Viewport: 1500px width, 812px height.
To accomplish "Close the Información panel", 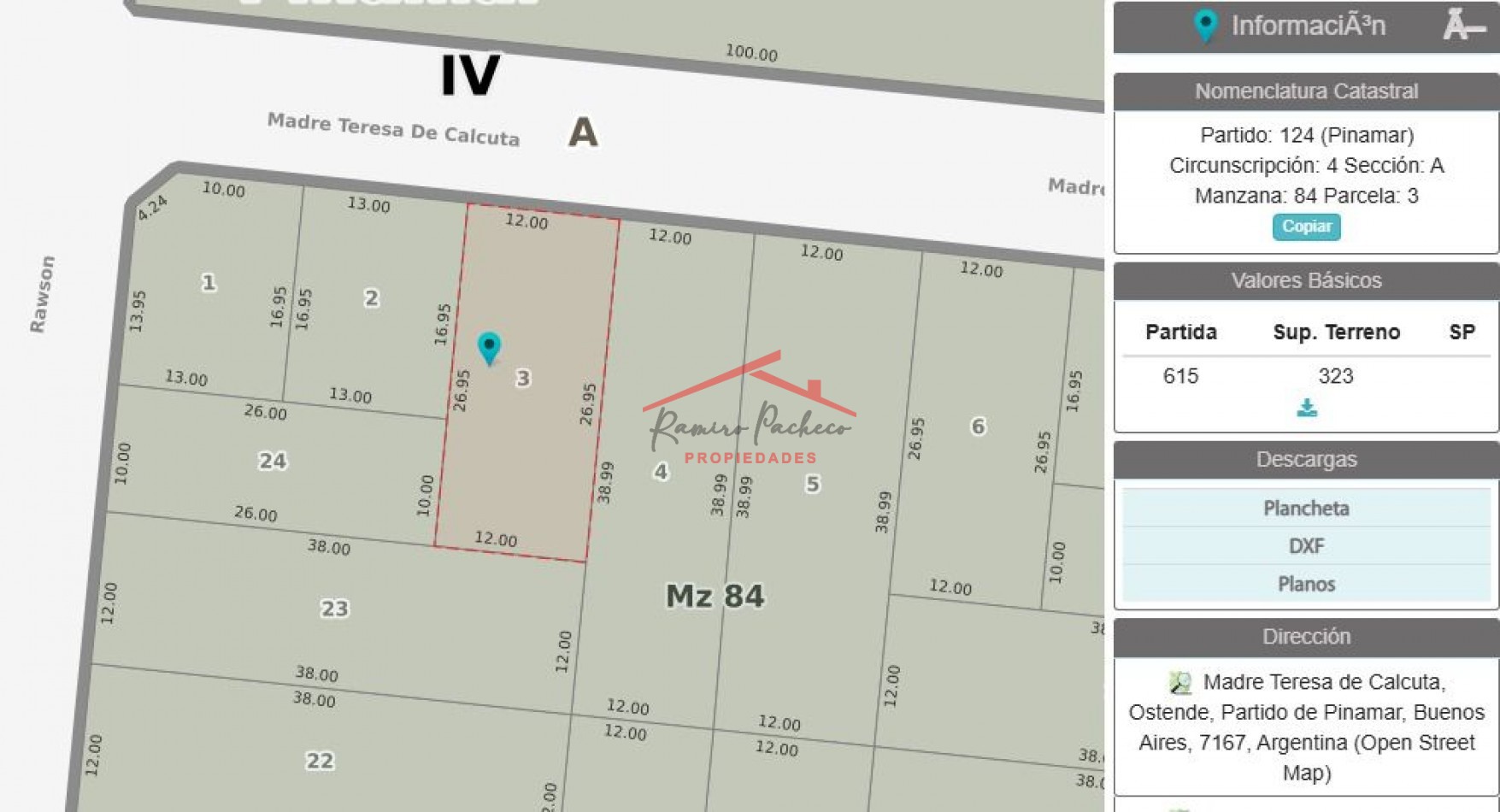I will point(1462,26).
